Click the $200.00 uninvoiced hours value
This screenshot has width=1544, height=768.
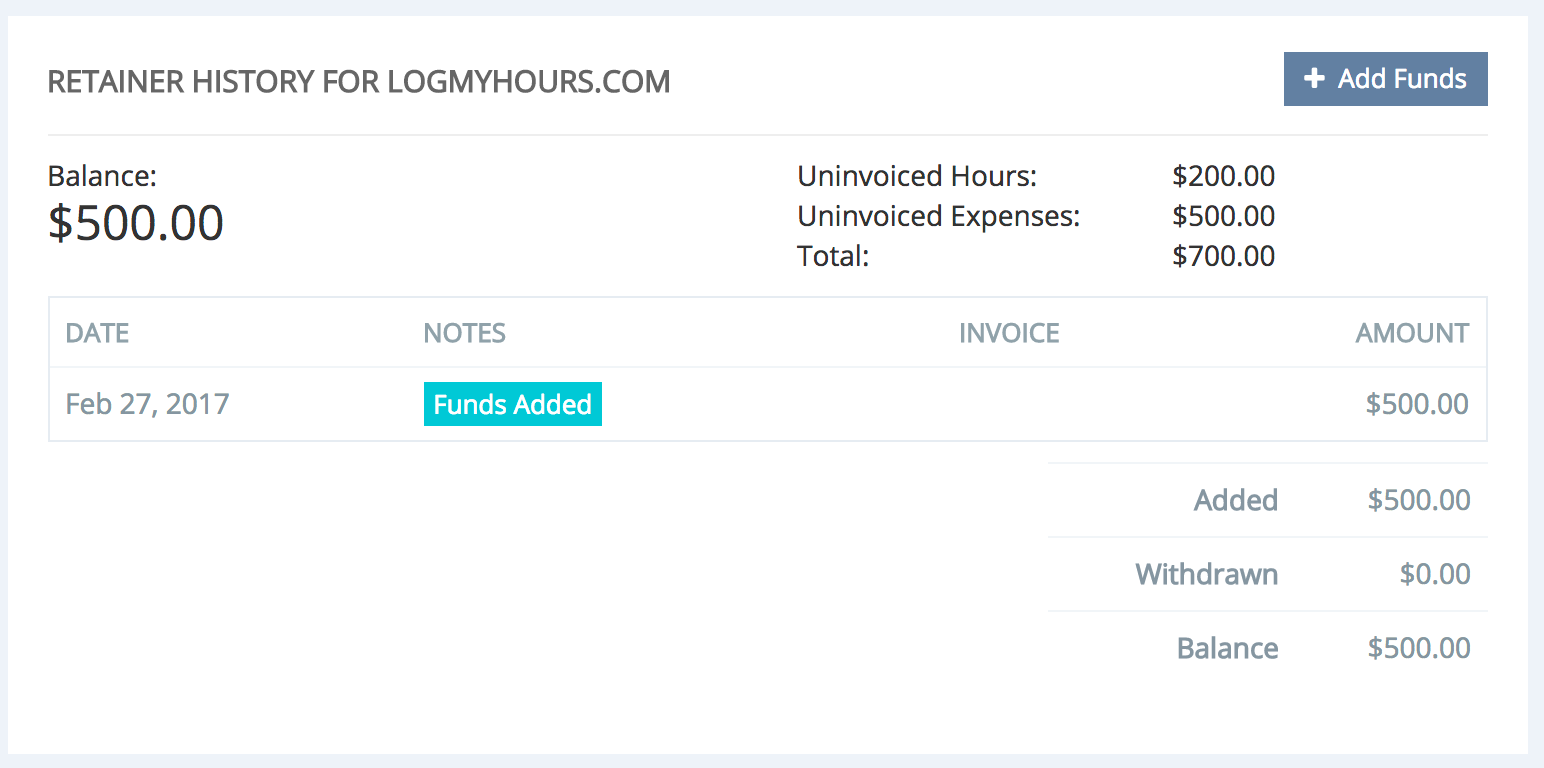tap(1223, 177)
